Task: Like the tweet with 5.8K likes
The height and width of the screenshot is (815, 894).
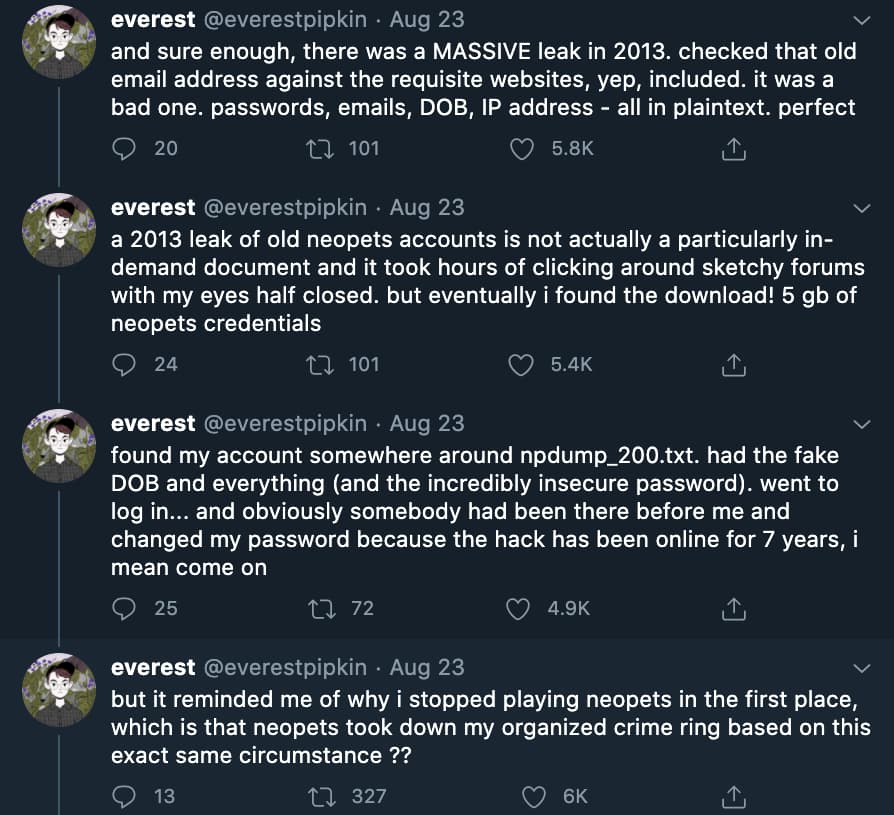Action: [x=523, y=149]
